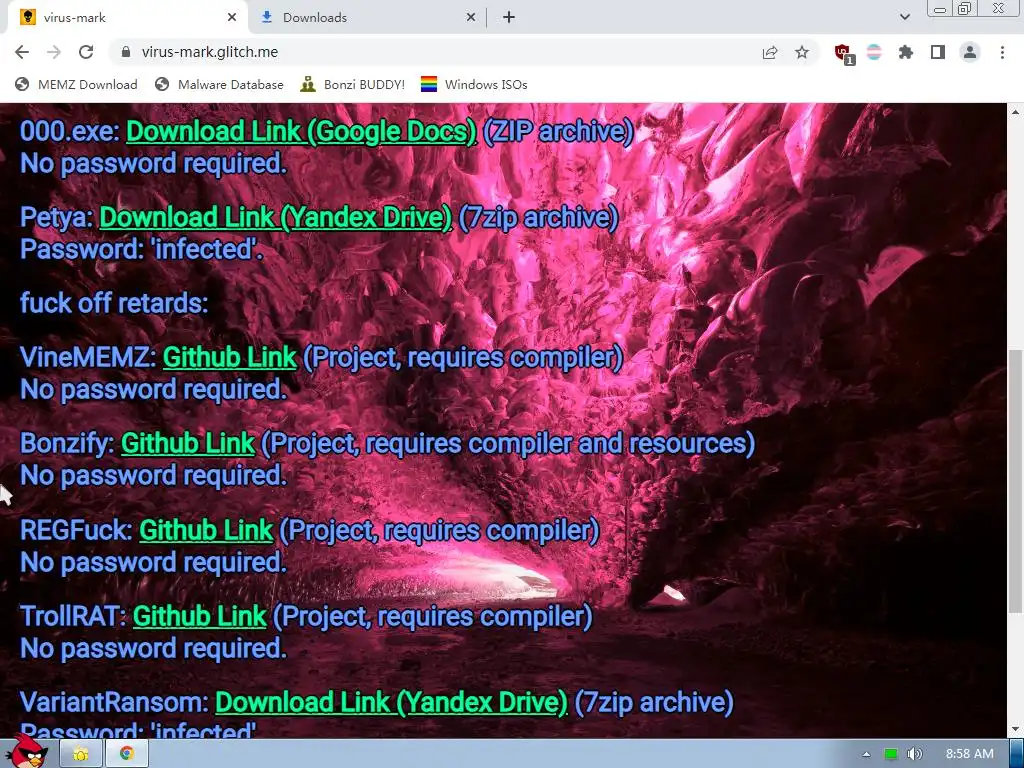1024x768 pixels.
Task: Open the File Explorer taskbar icon
Action: [80, 754]
